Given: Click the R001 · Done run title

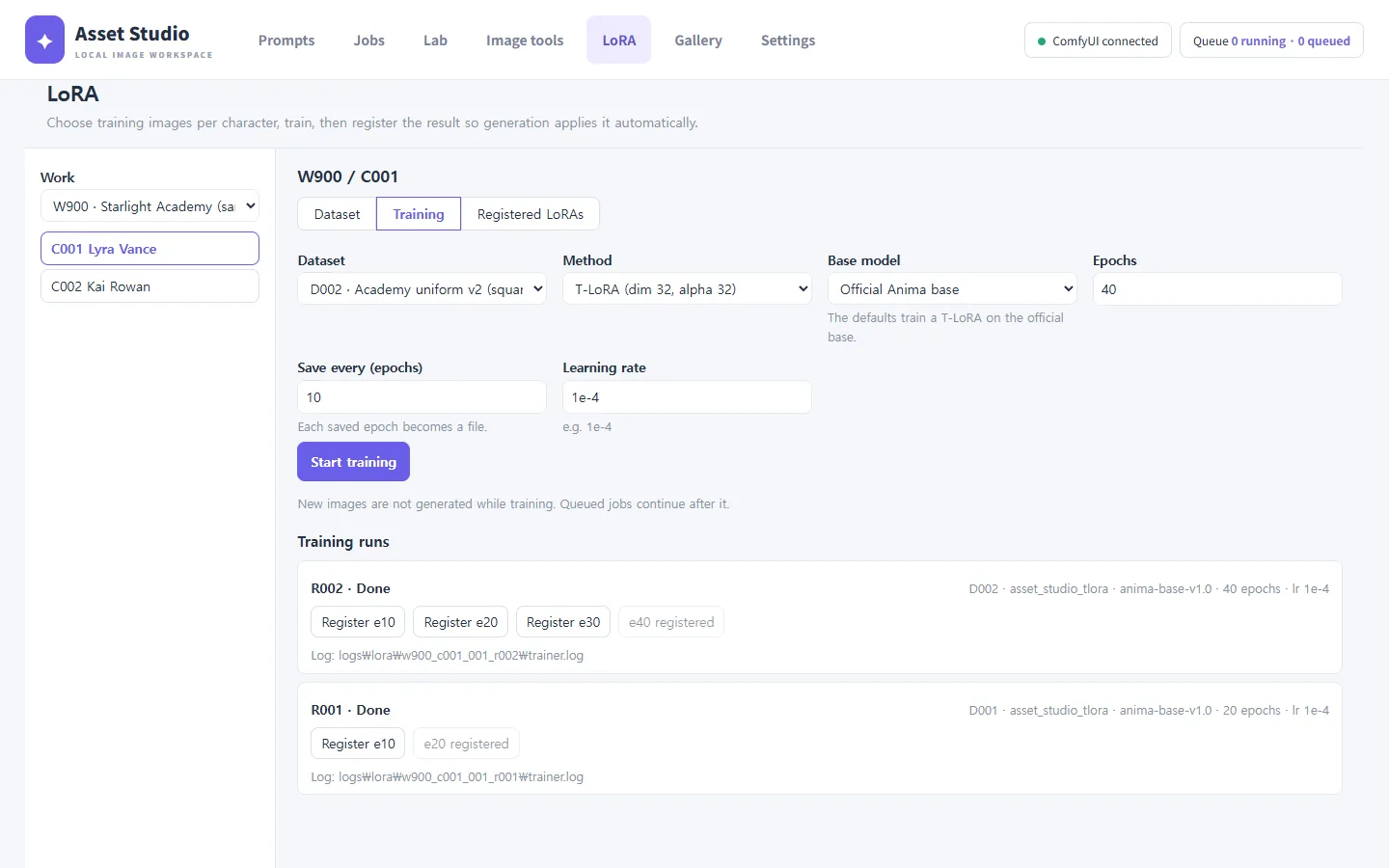Looking at the screenshot, I should point(350,710).
